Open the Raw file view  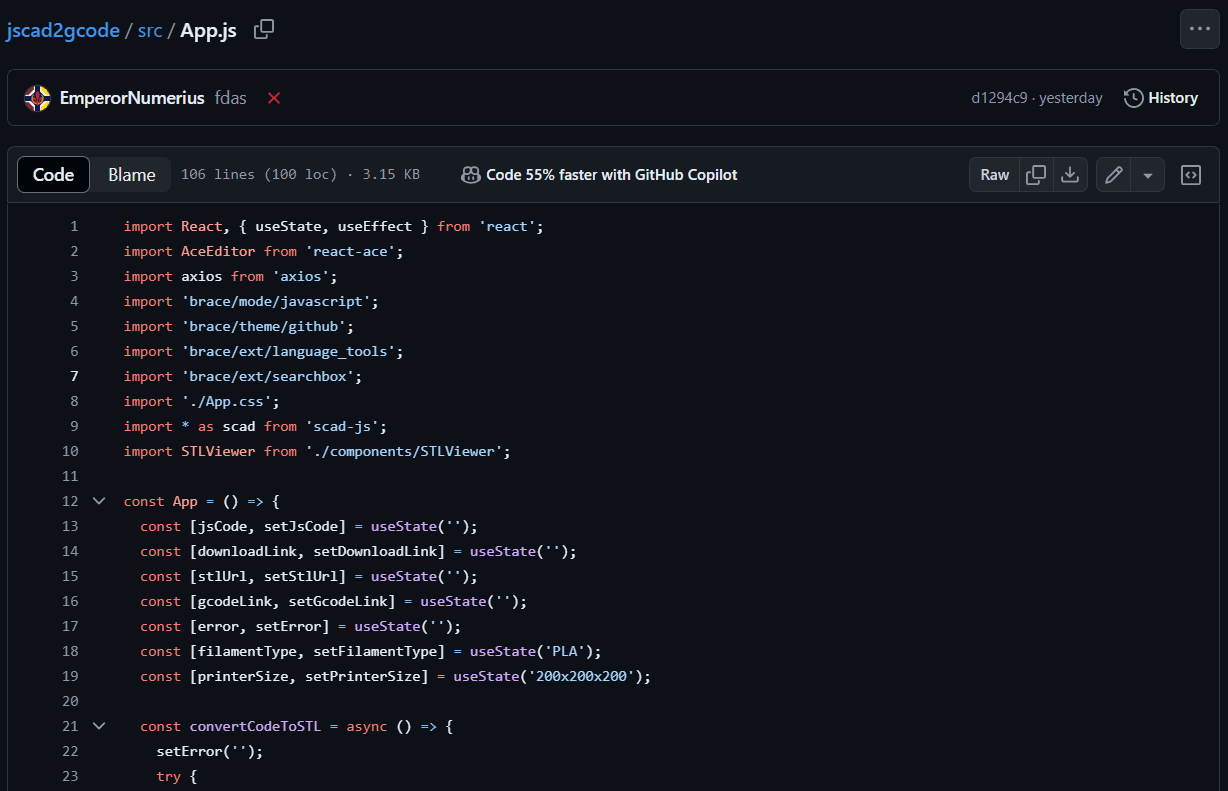(995, 175)
